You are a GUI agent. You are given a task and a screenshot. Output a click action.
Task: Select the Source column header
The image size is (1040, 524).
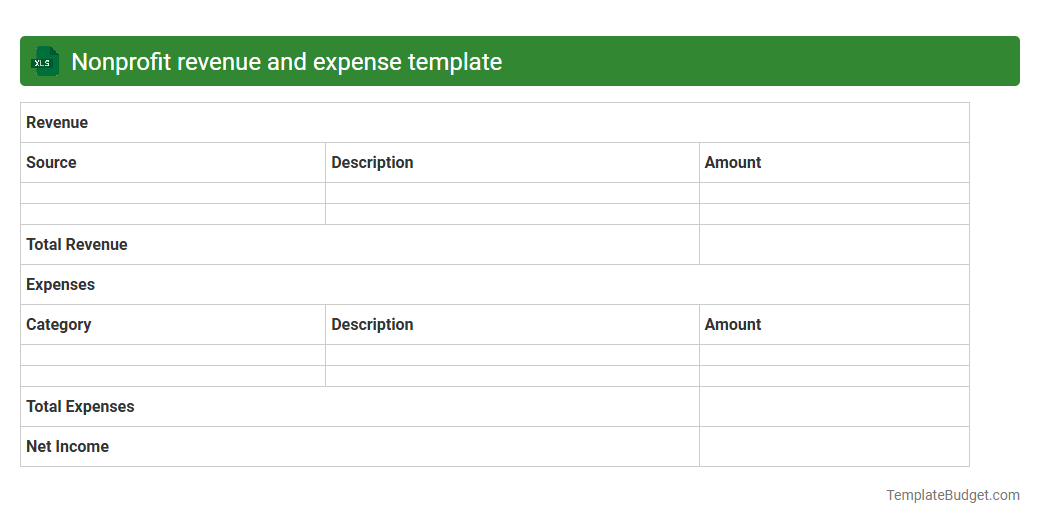tap(173, 163)
